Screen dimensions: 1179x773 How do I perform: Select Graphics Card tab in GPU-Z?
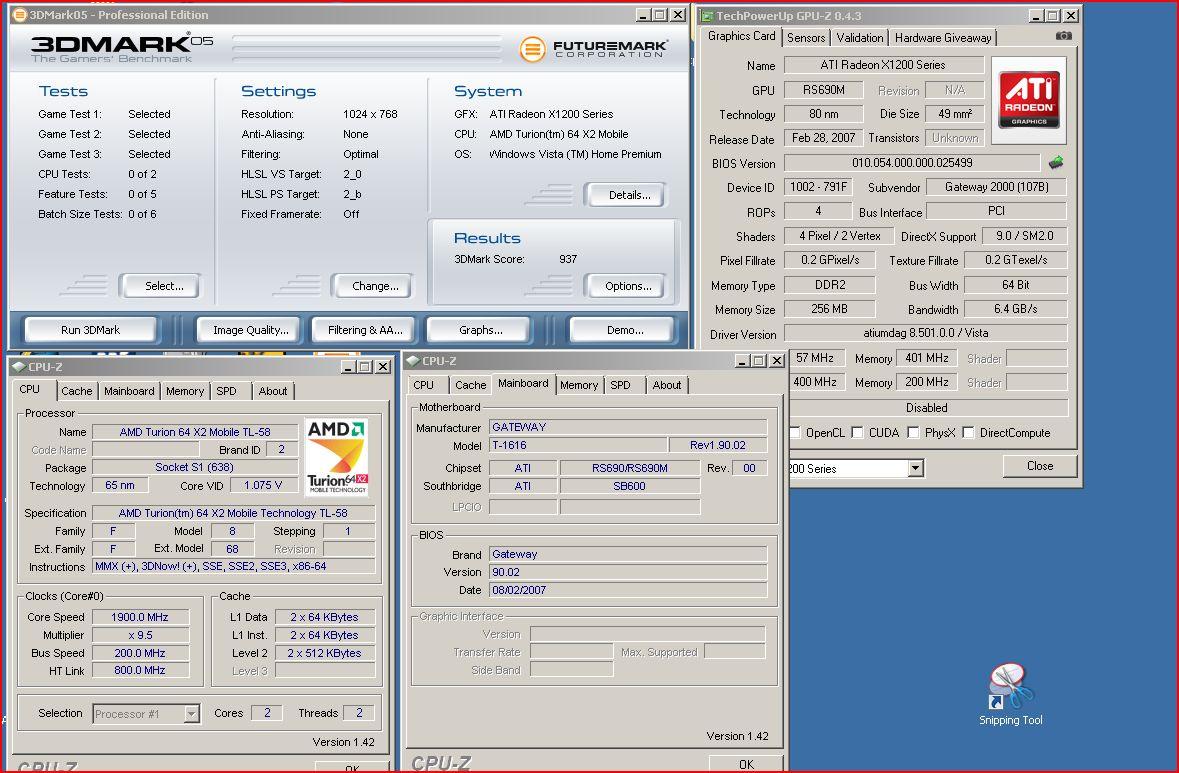click(x=741, y=36)
